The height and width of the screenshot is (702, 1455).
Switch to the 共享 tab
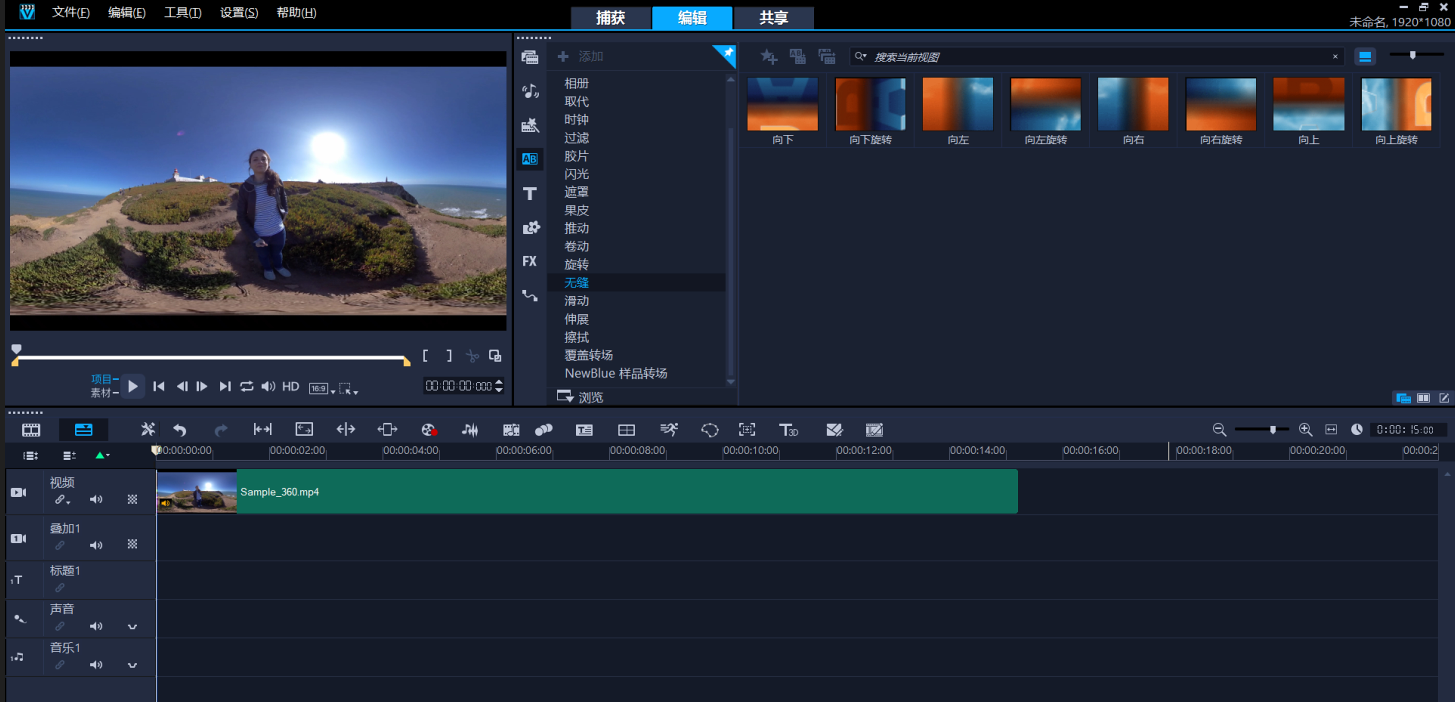773,18
